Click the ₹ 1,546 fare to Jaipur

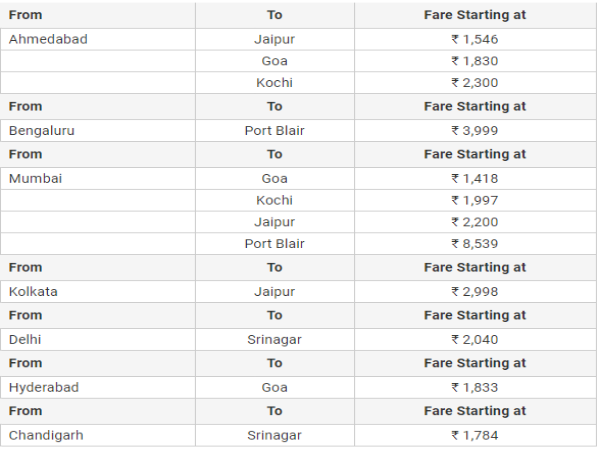click(x=474, y=39)
